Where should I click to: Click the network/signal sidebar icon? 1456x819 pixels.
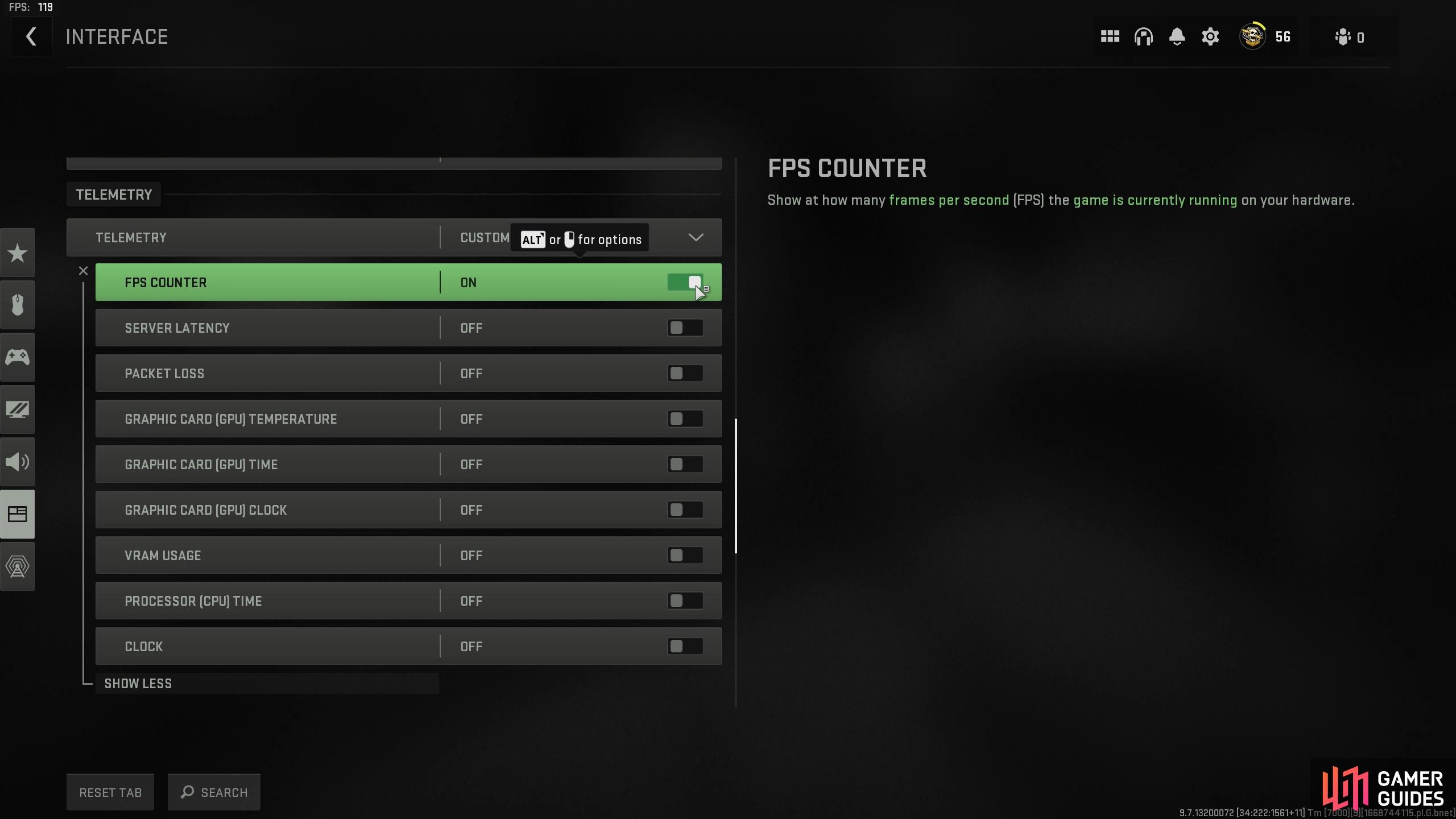tap(17, 566)
